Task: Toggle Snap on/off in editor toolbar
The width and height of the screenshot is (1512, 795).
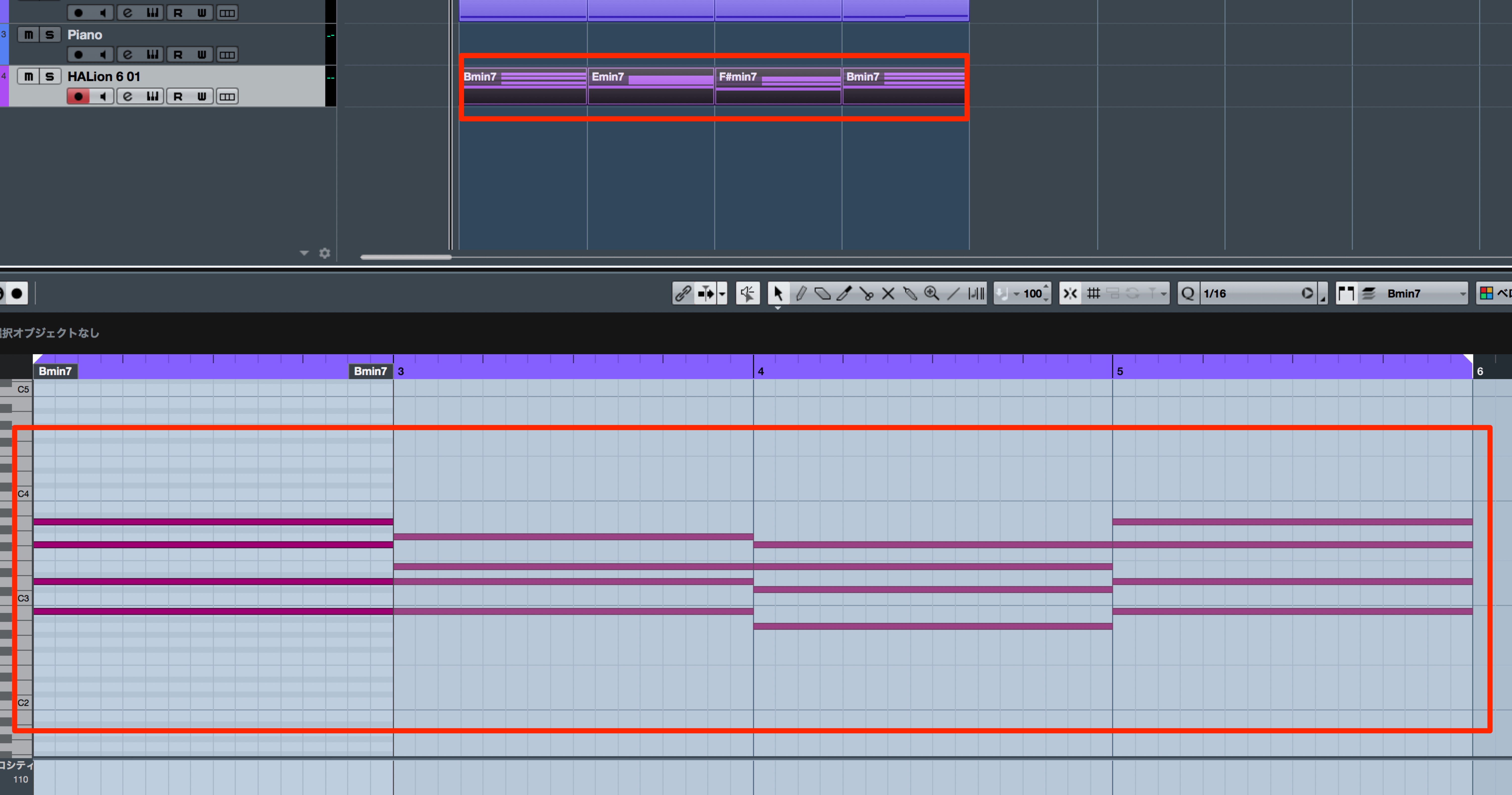Action: (x=1070, y=293)
